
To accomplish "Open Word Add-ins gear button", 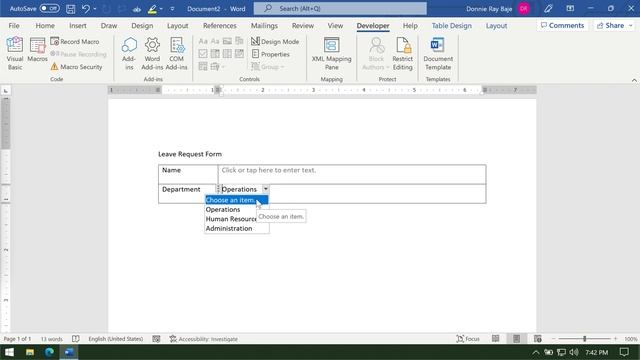I will tap(152, 53).
